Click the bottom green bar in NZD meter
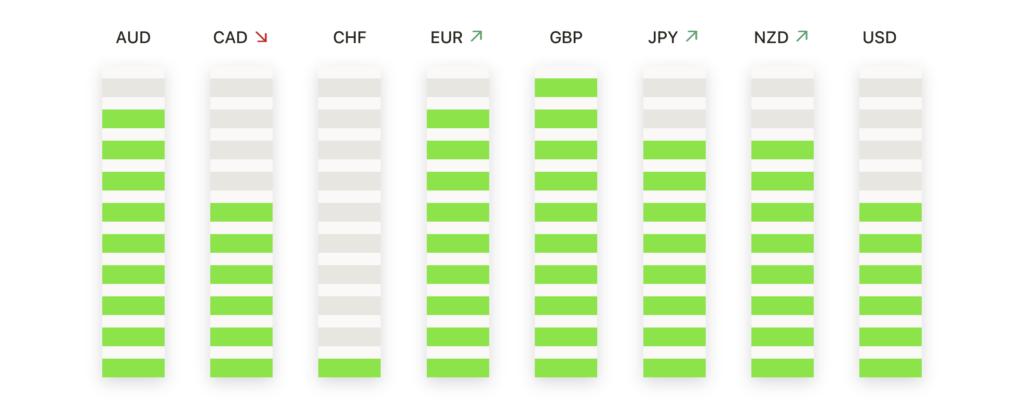The height and width of the screenshot is (409, 1024). tap(782, 368)
